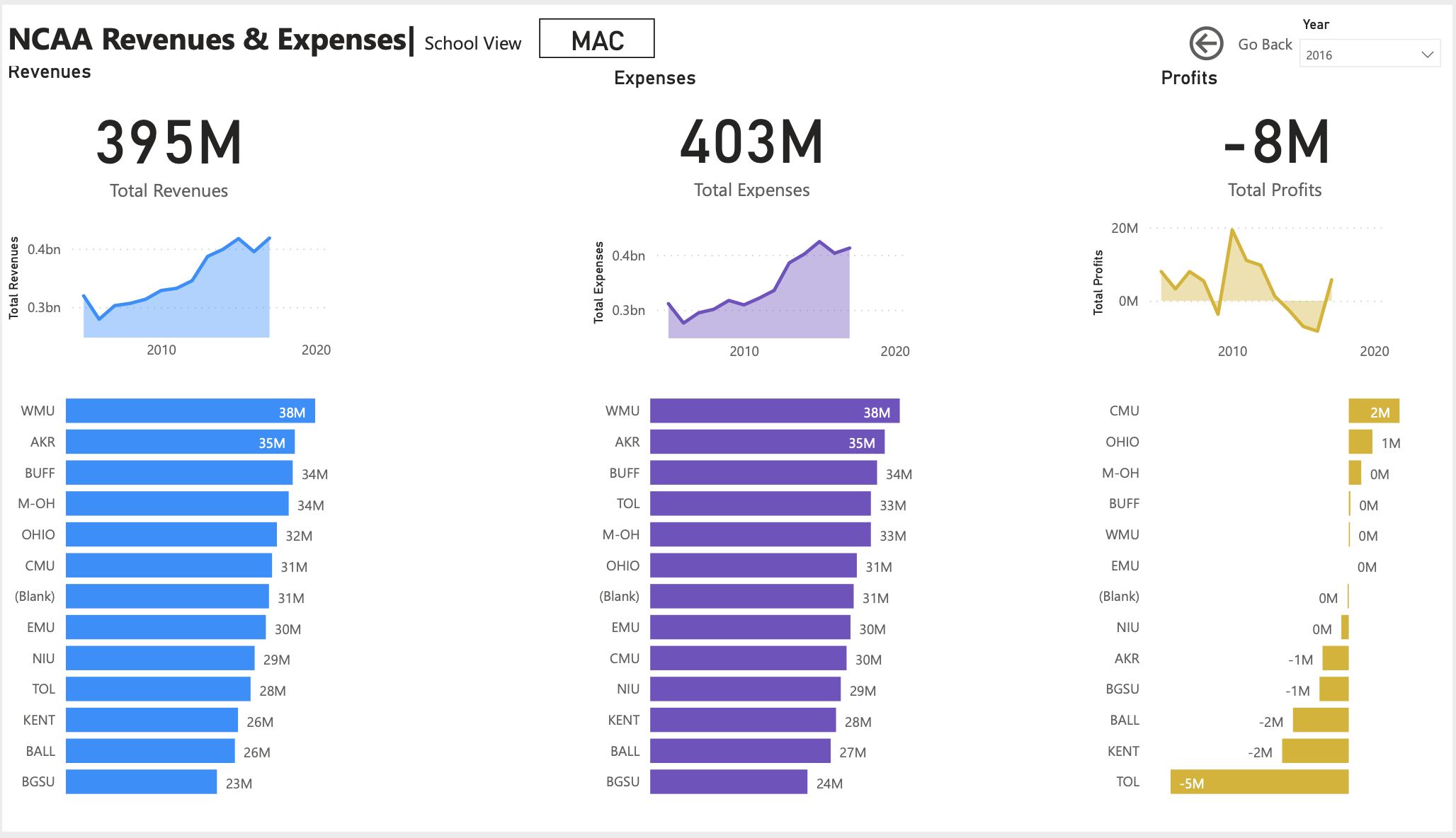Select the KENT expenses bar

(744, 721)
